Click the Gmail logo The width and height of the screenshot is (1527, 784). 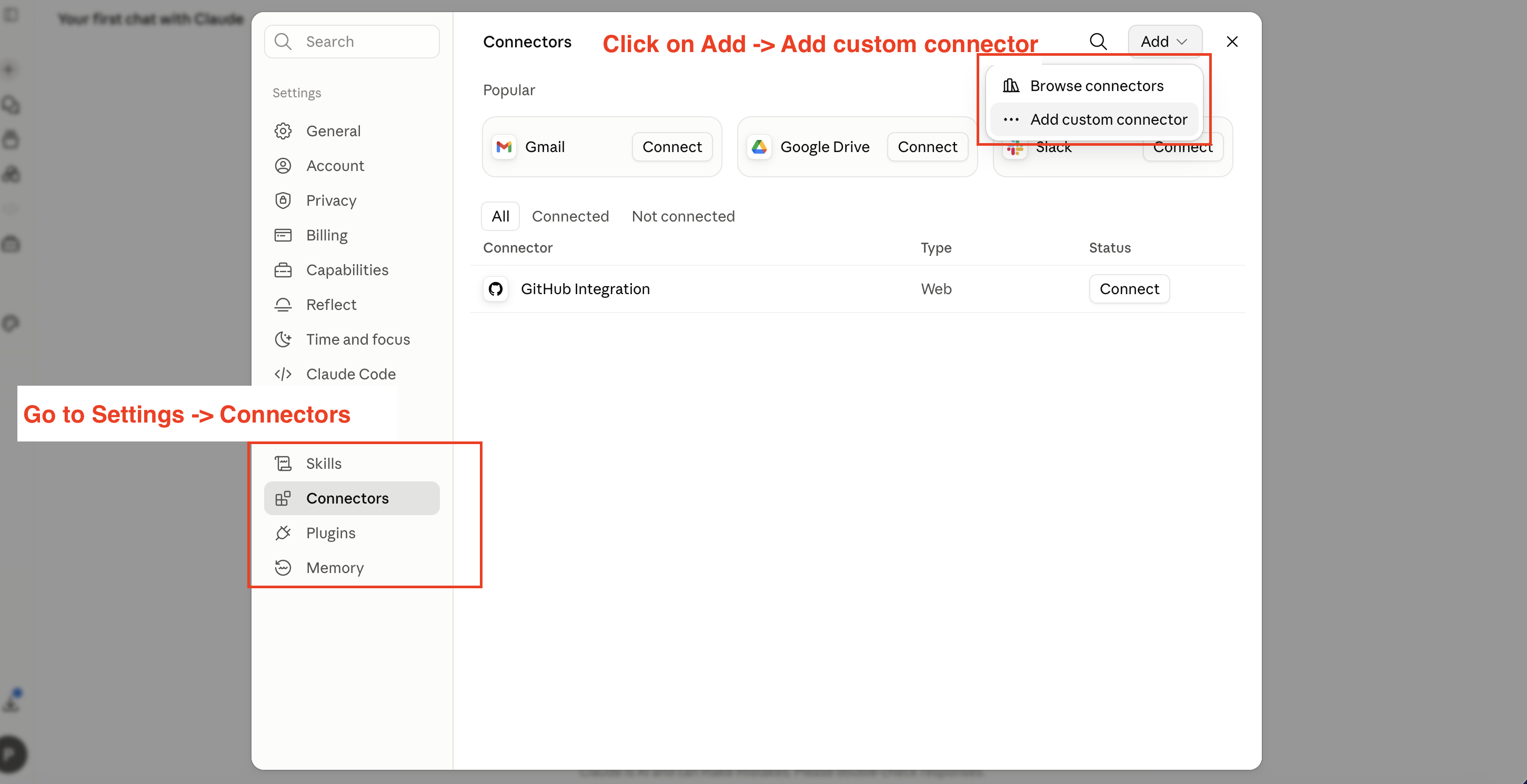pyautogui.click(x=505, y=147)
